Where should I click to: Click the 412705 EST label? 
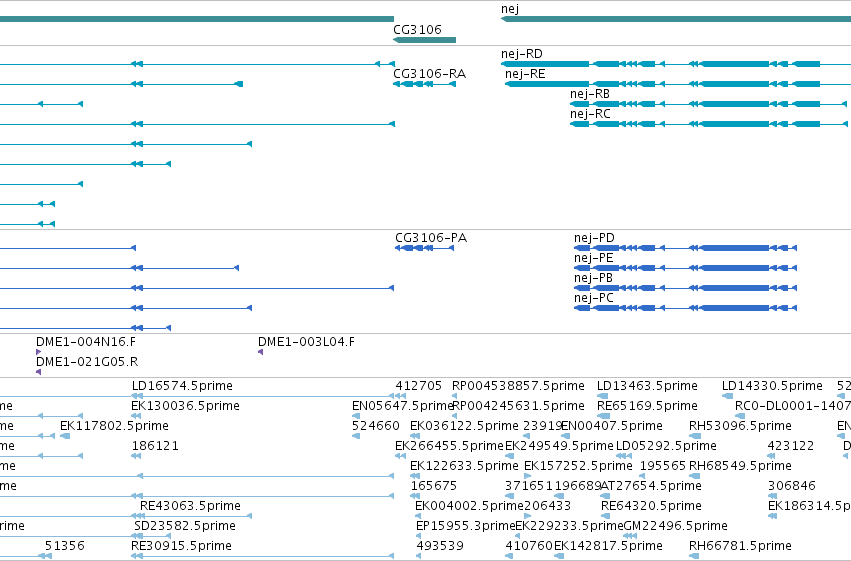pyautogui.click(x=418, y=386)
